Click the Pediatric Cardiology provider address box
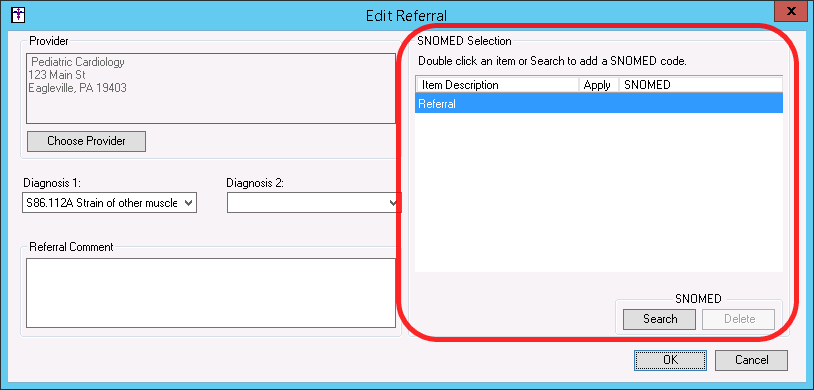 click(211, 88)
